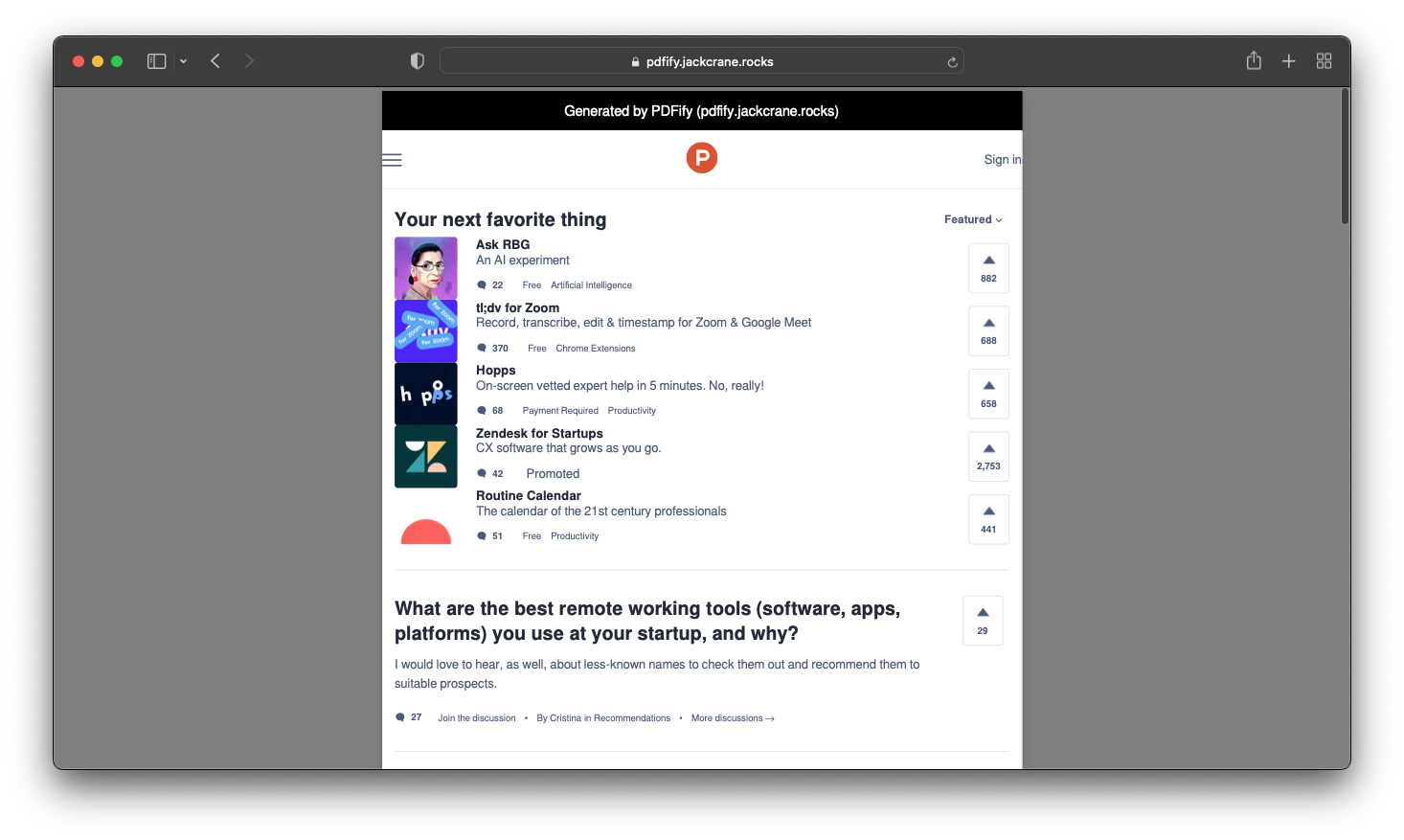The height and width of the screenshot is (840, 1404).
Task: Open tl;dv for Zoom thumbnail
Action: point(426,331)
